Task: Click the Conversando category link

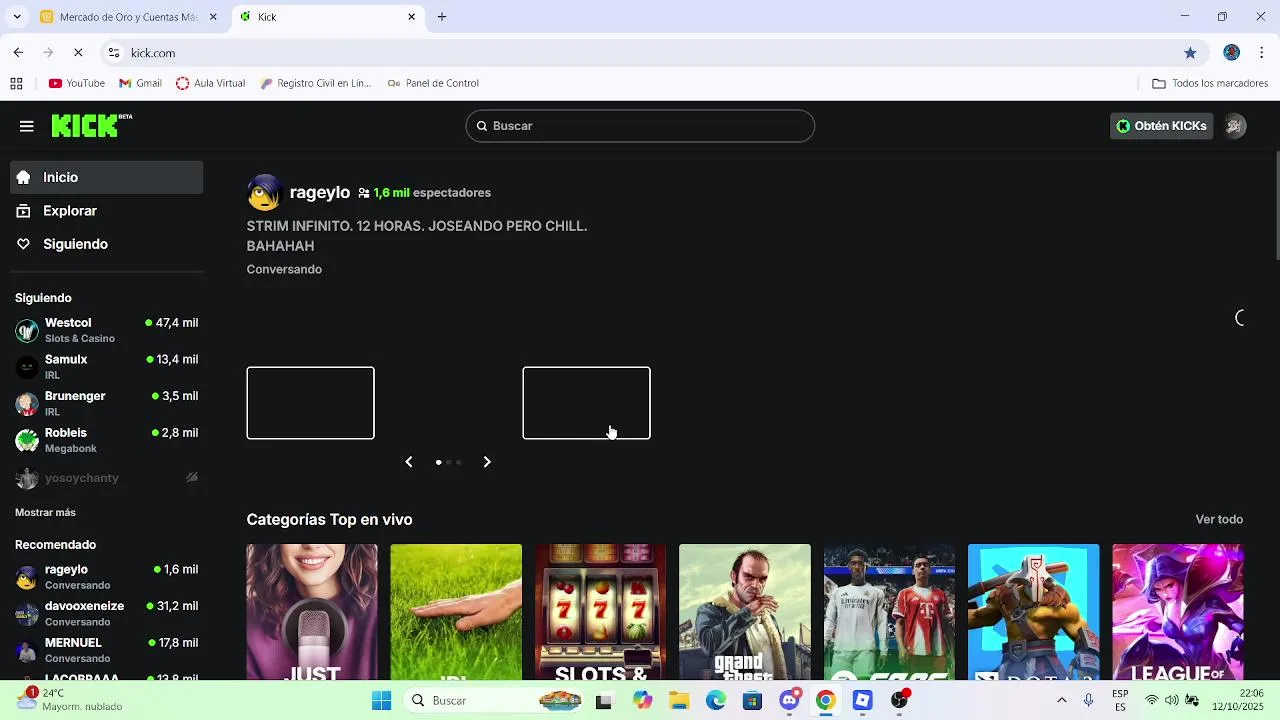Action: pyautogui.click(x=284, y=269)
